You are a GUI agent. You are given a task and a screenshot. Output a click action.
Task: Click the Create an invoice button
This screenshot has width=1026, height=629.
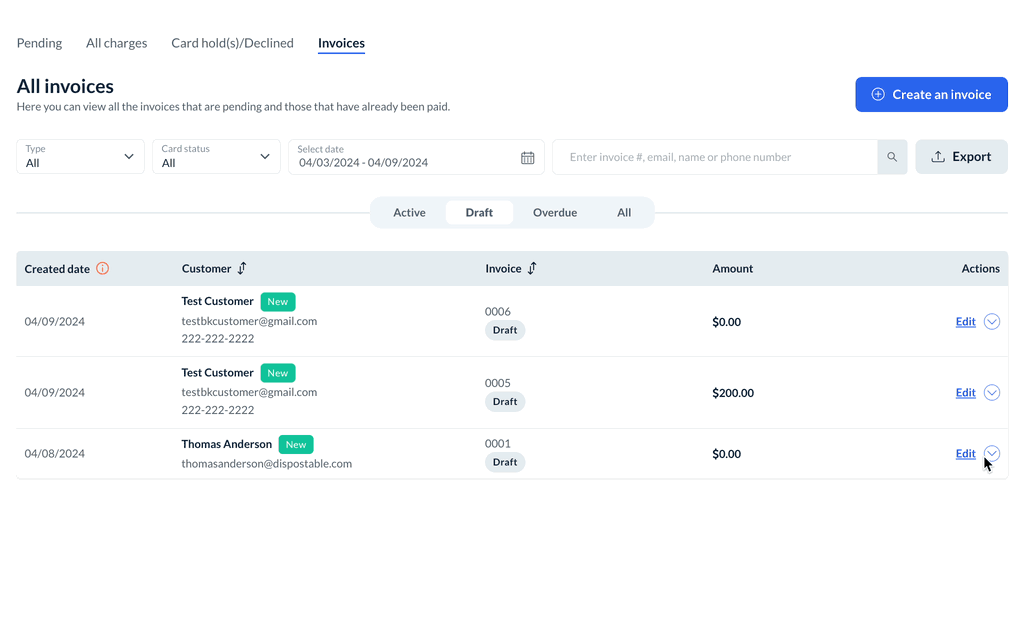point(931,94)
